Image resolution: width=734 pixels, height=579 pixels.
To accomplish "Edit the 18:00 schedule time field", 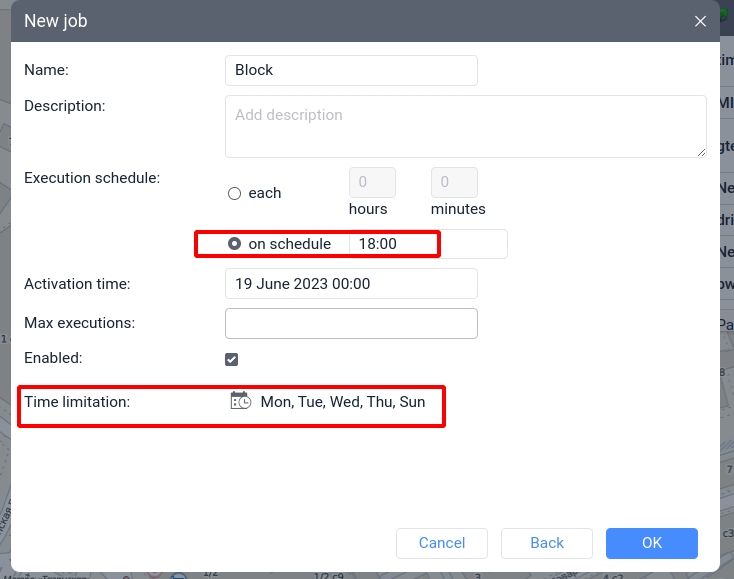I will pos(390,244).
